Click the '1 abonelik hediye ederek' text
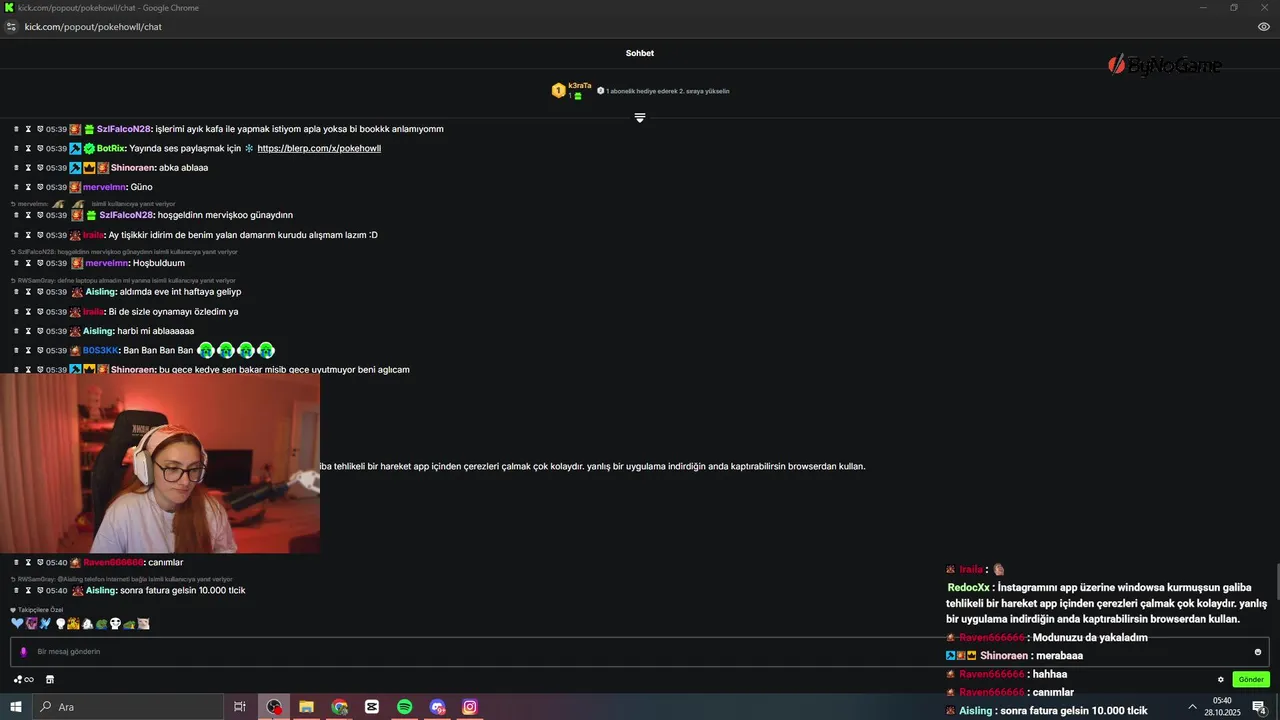 (667, 91)
